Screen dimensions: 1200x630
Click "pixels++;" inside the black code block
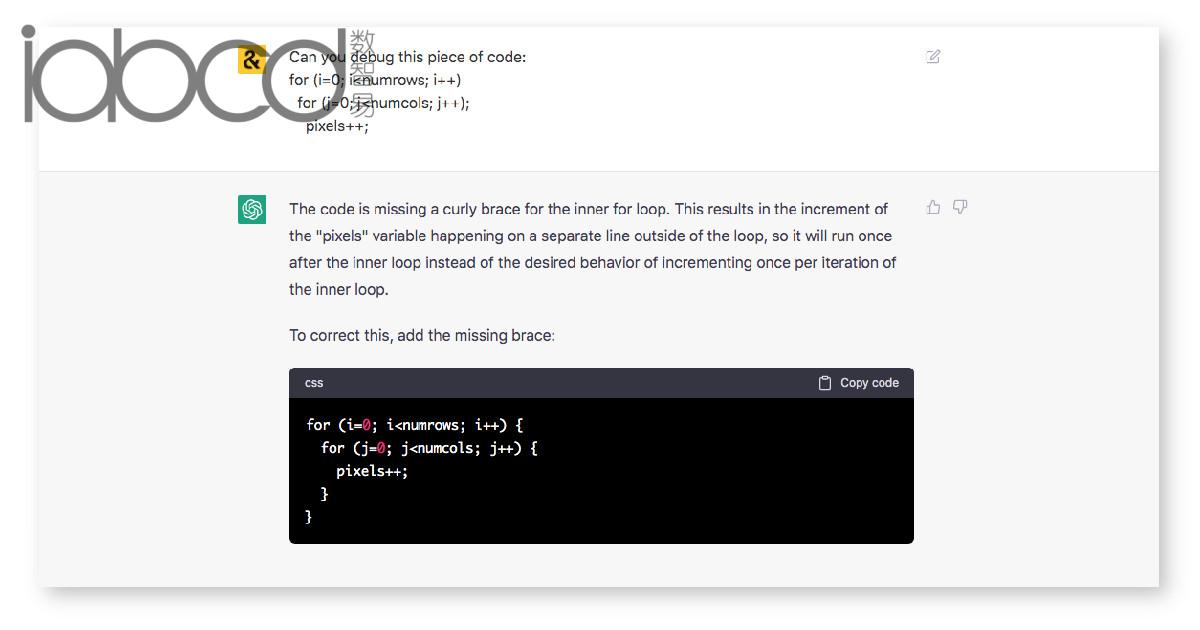pos(372,471)
